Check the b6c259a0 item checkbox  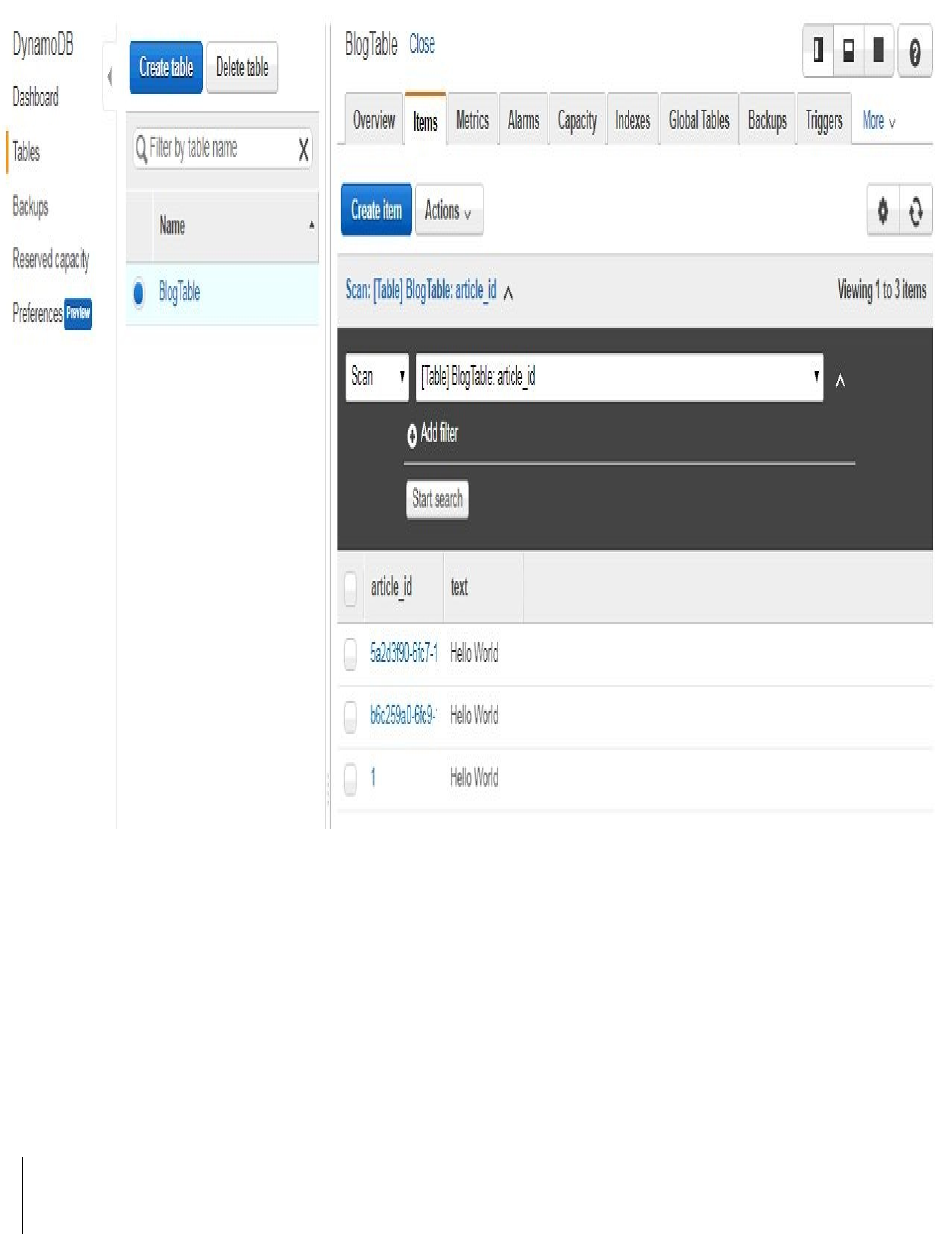click(x=350, y=716)
